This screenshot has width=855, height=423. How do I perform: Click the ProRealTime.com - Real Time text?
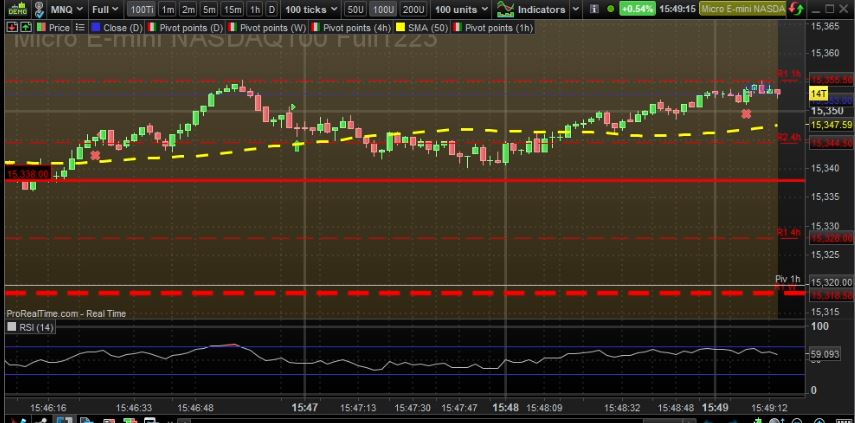click(66, 313)
